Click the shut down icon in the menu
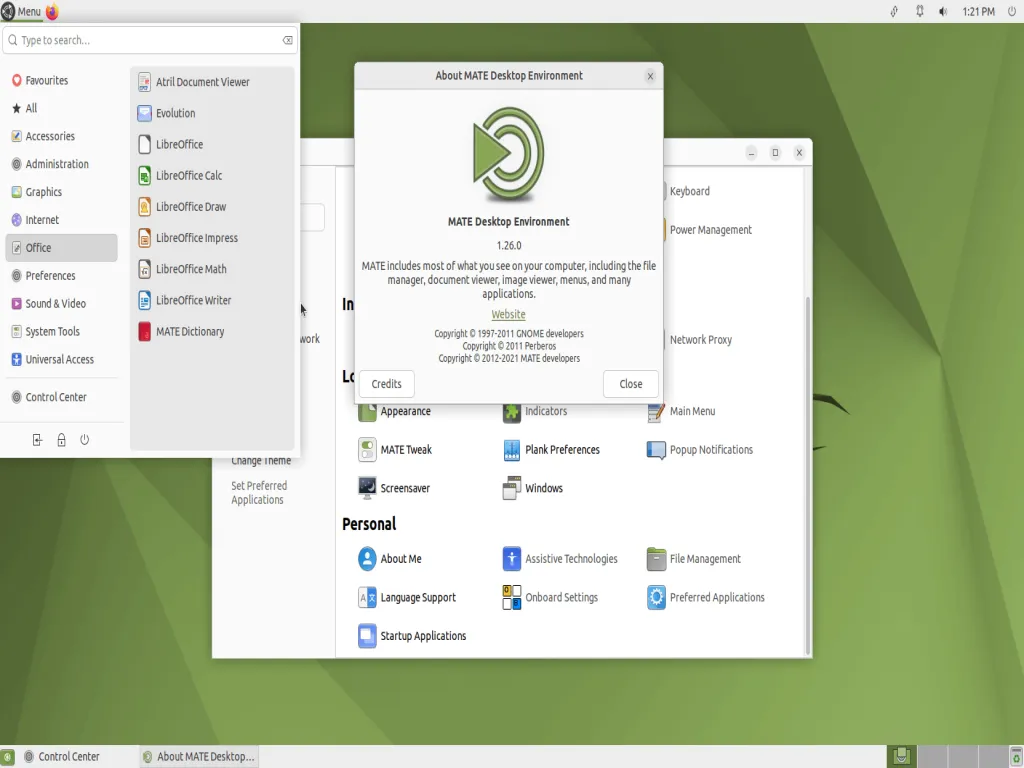 click(x=84, y=440)
